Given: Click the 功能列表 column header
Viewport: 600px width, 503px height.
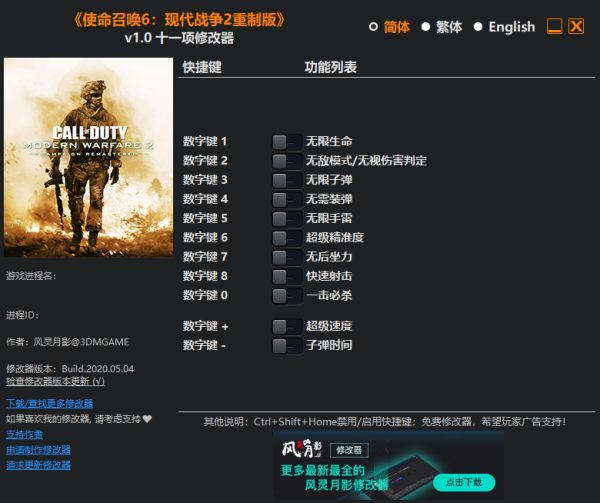Looking at the screenshot, I should coord(331,67).
